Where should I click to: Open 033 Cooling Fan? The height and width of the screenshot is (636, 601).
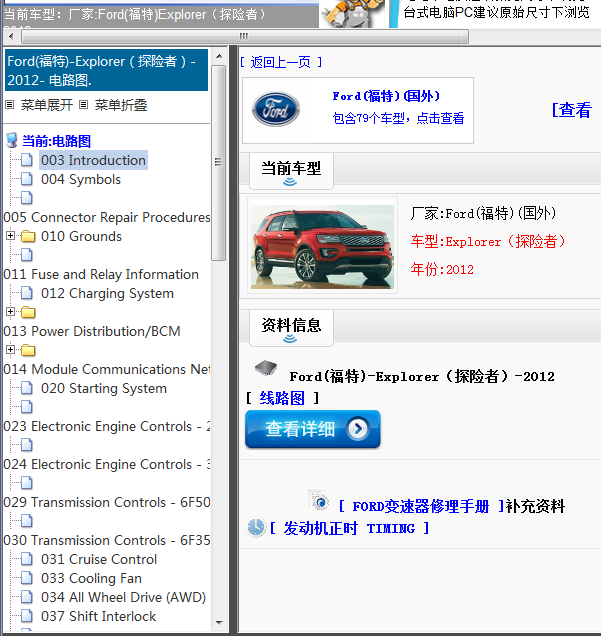click(x=91, y=578)
